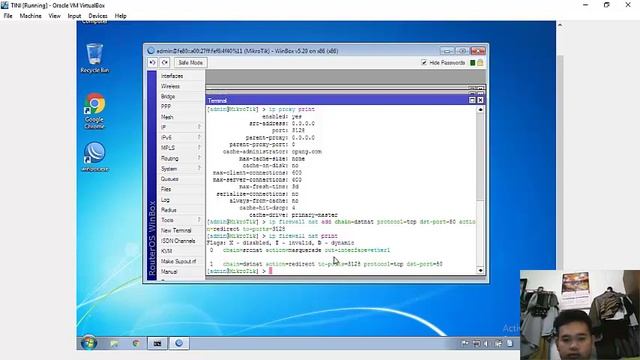Click the WinBox undo arrow icon
This screenshot has width=640, height=360.
pos(153,62)
